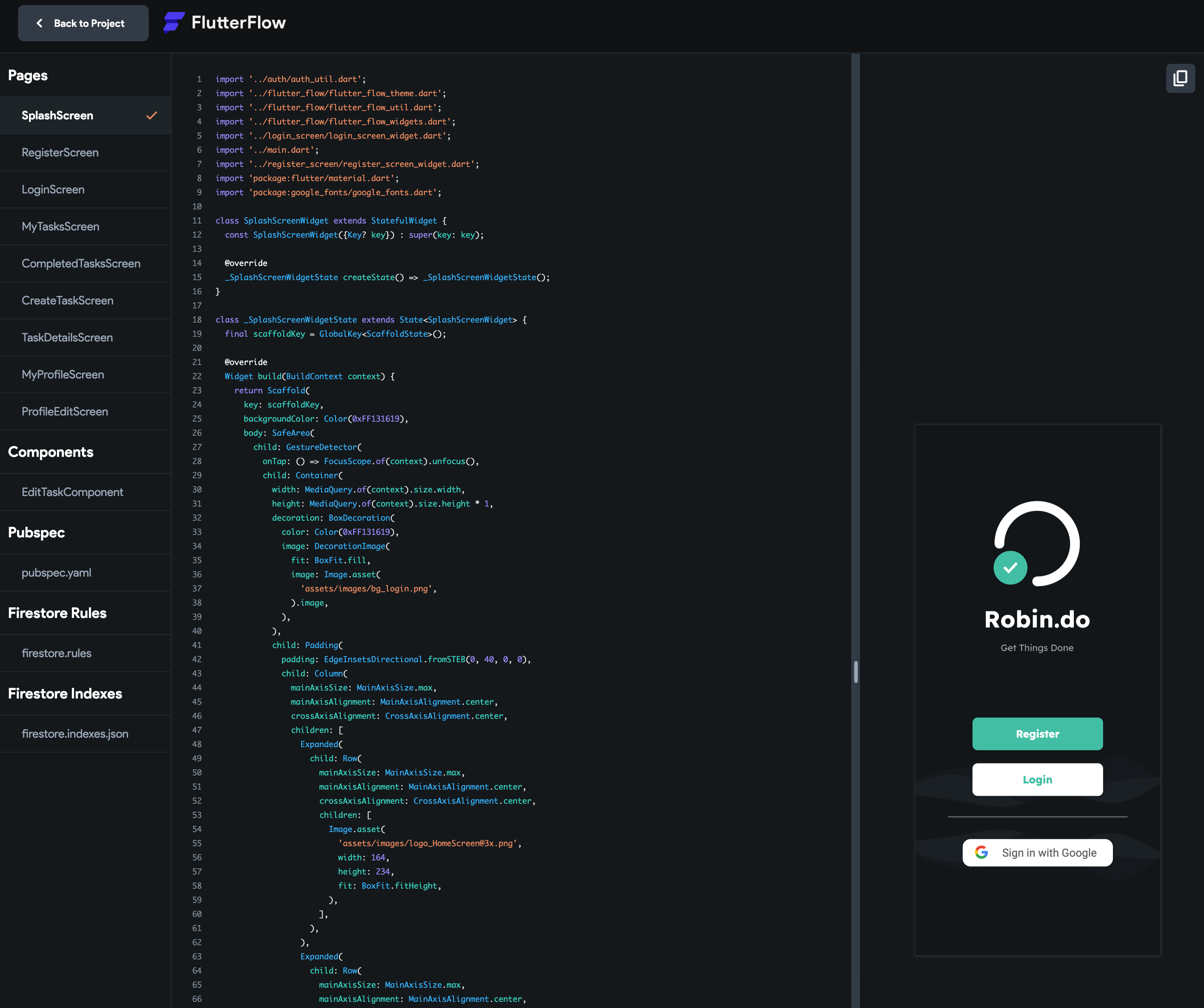Open the pubspec.yaml file

click(x=56, y=572)
